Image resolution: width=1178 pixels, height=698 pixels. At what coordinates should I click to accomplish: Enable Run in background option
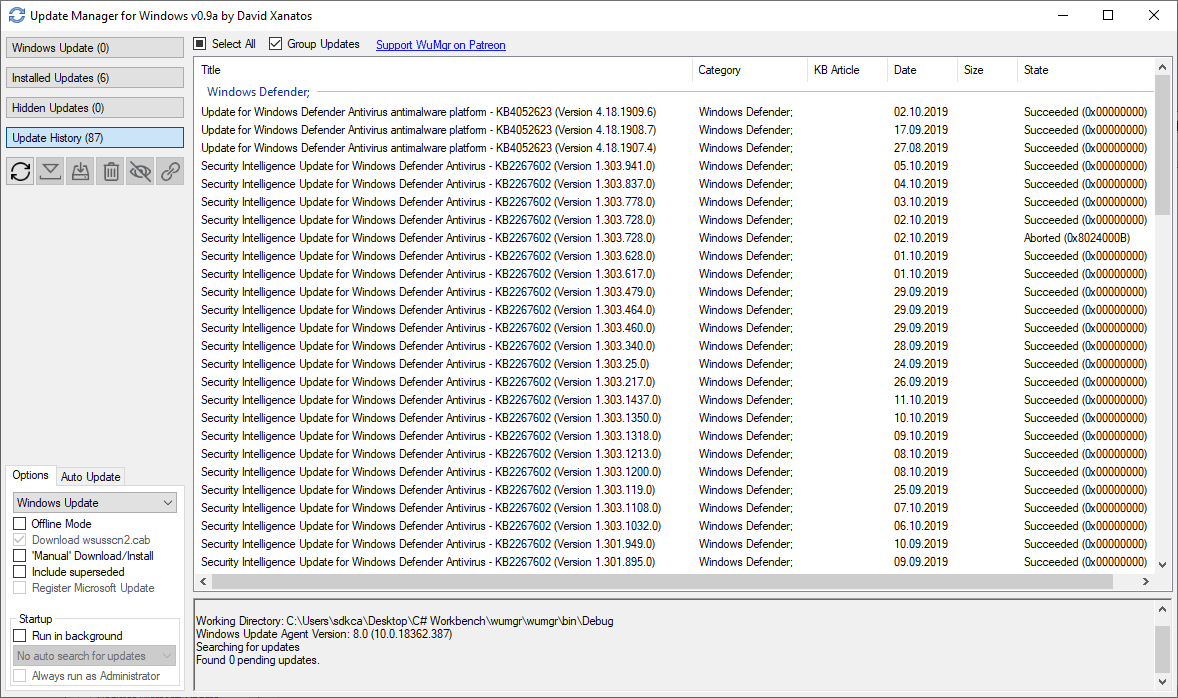click(x=20, y=636)
